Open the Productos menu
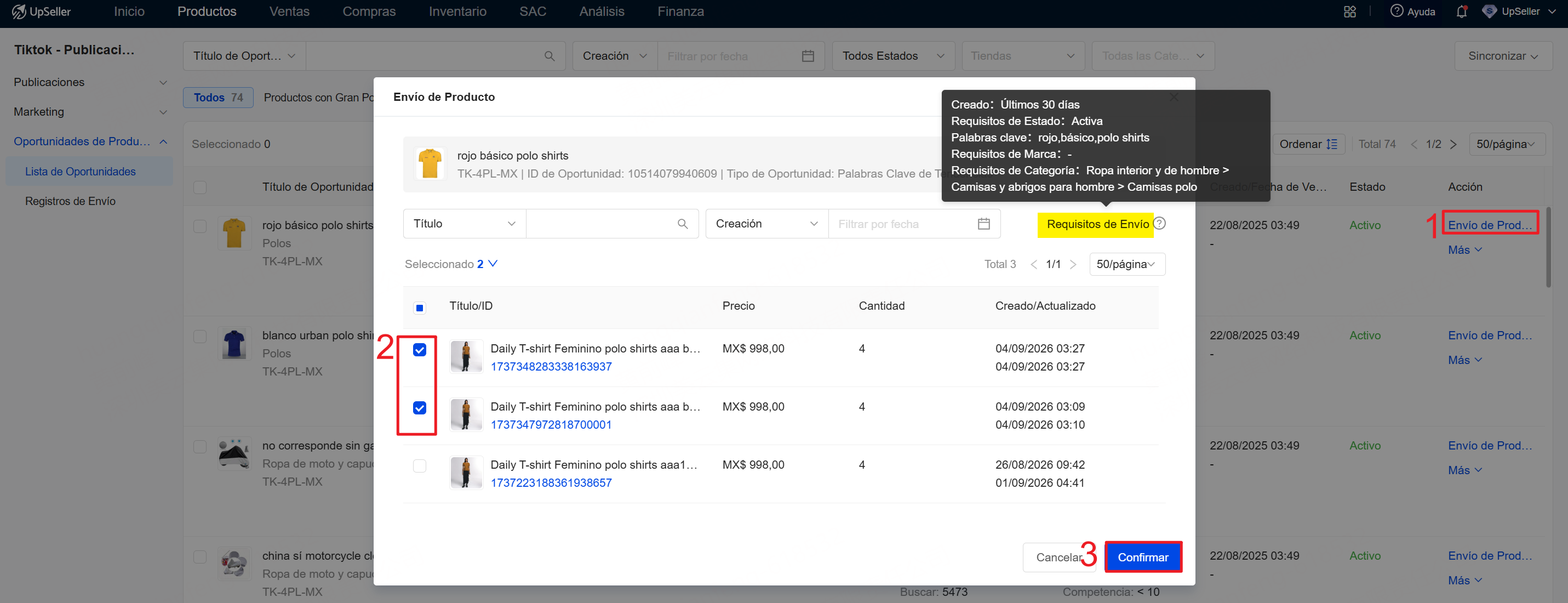This screenshot has height=603, width=1568. [x=207, y=12]
